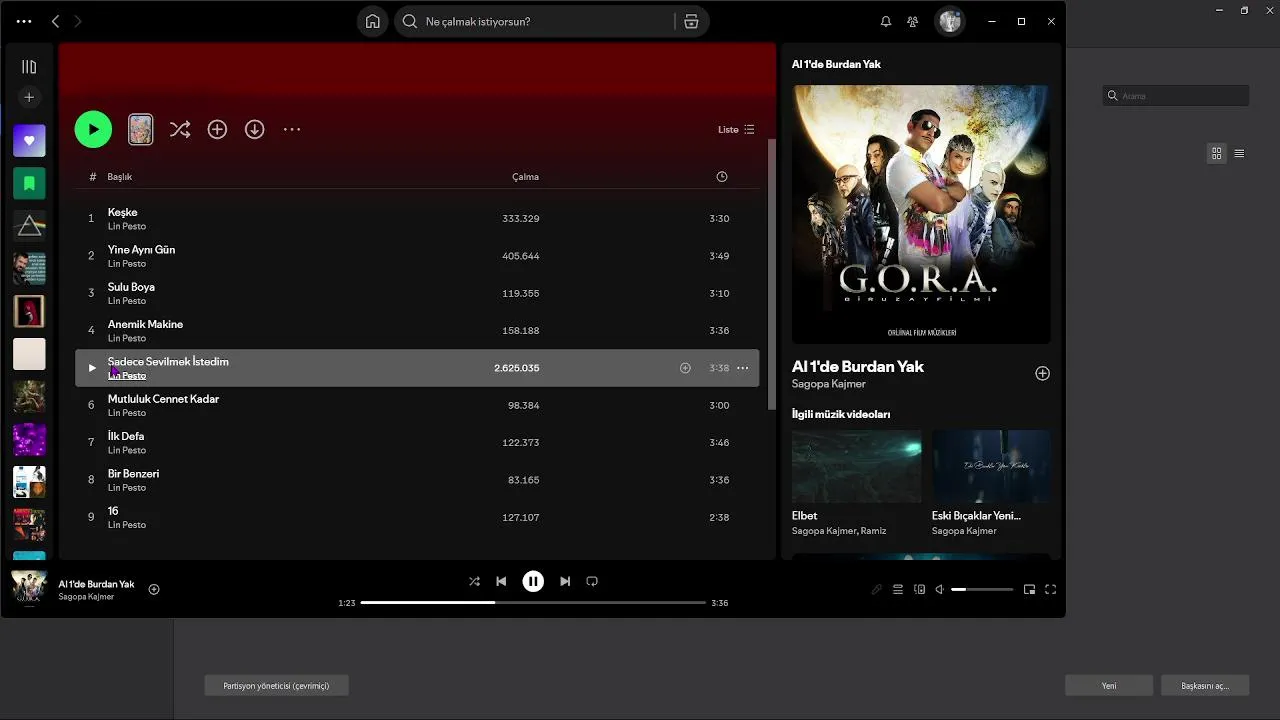Image resolution: width=1280 pixels, height=720 pixels.
Task: Mute volume with speaker icon
Action: (939, 590)
